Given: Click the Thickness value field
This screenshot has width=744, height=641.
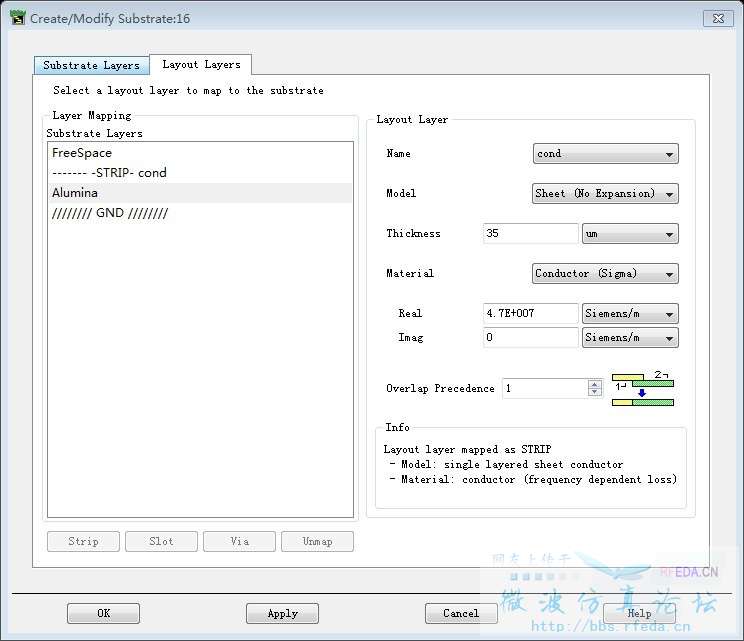Looking at the screenshot, I should (530, 234).
